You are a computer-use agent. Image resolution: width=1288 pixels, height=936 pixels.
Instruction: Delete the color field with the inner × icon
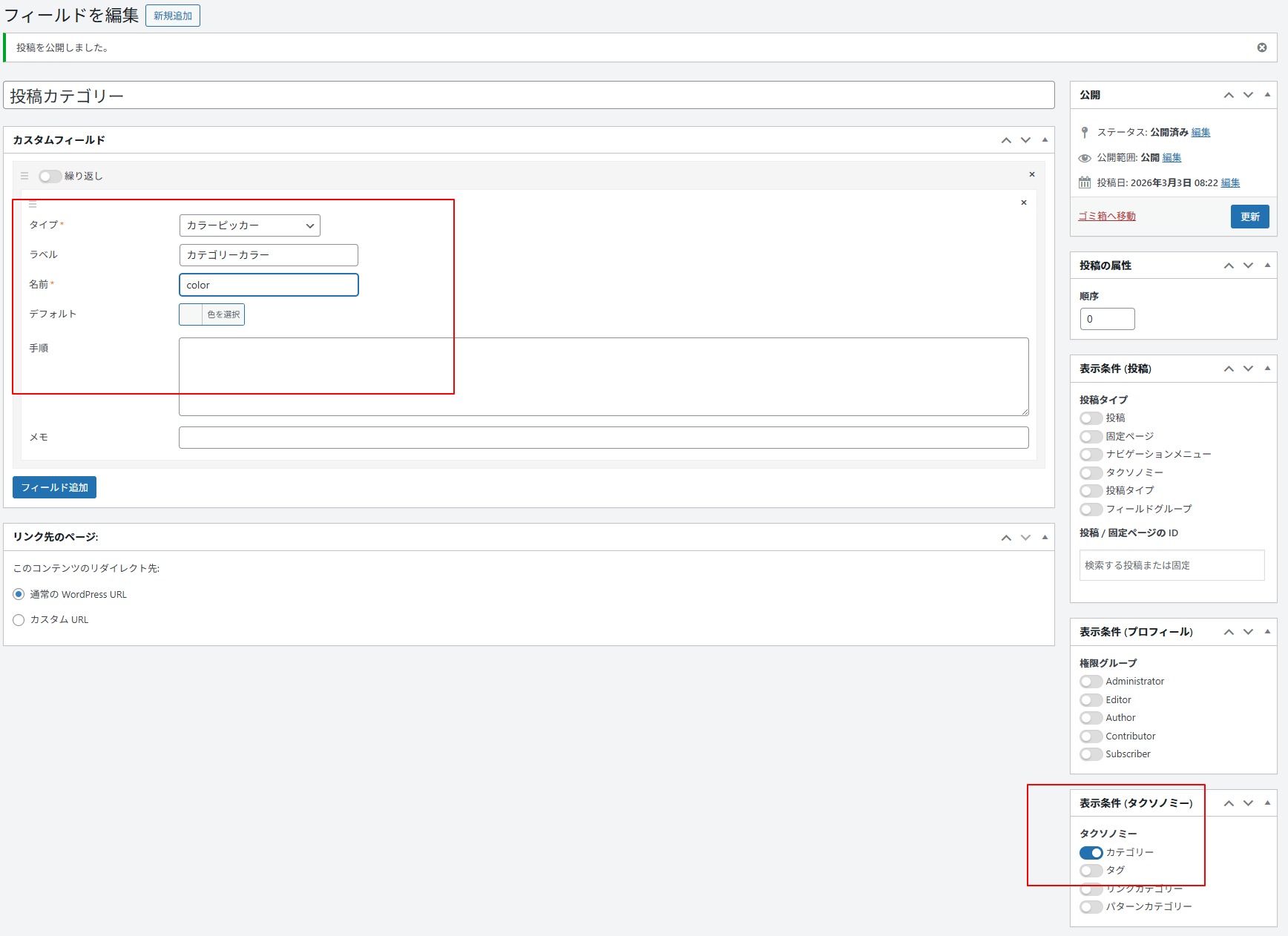(1023, 202)
